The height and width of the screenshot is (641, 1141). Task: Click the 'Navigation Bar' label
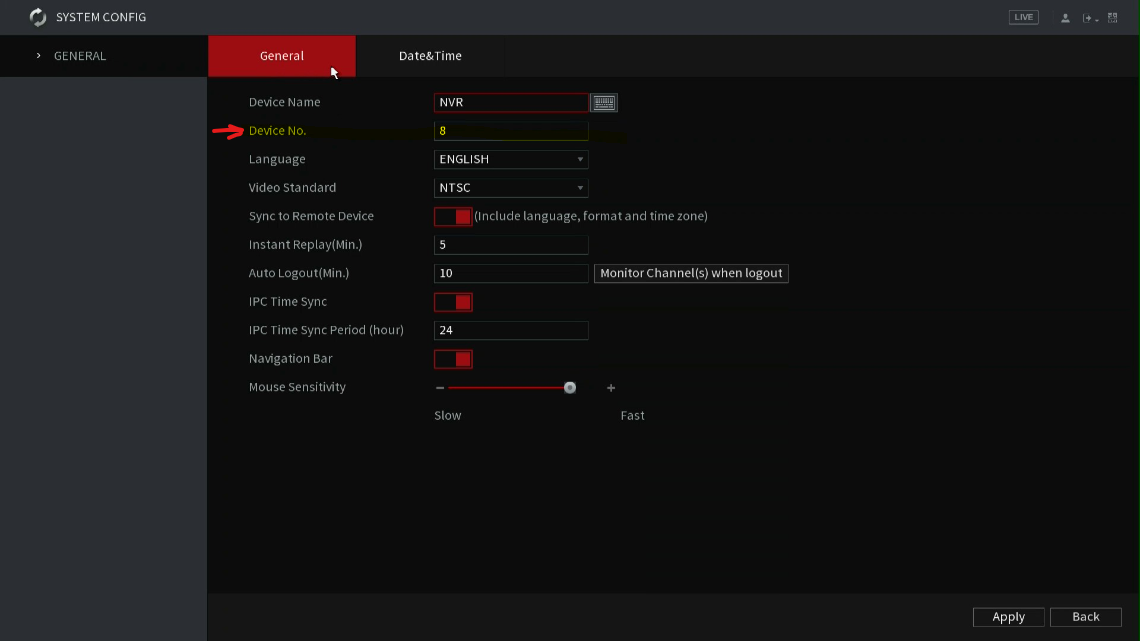coord(290,359)
